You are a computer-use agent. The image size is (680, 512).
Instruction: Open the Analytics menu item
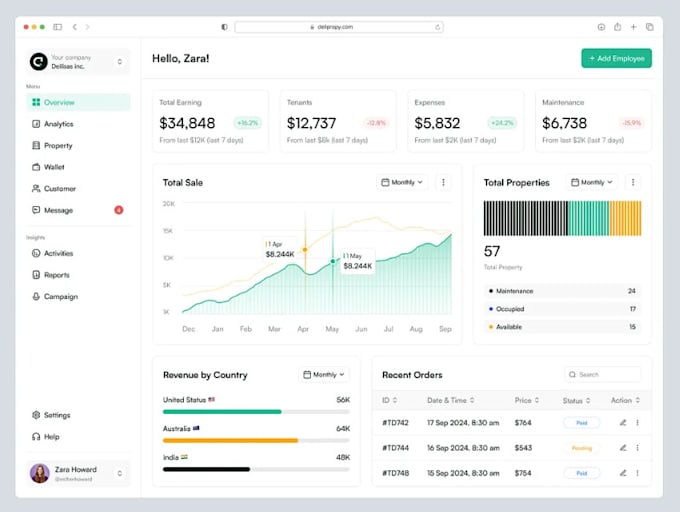pos(58,124)
